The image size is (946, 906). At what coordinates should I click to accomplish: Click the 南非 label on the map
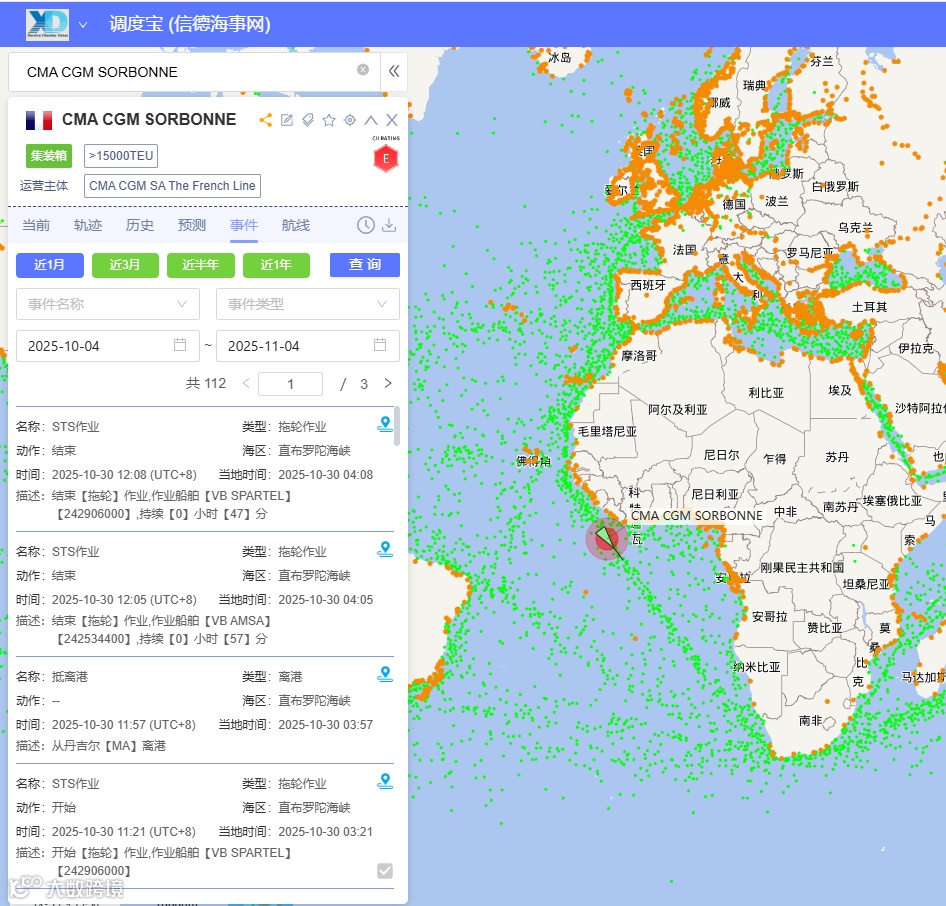(810, 721)
